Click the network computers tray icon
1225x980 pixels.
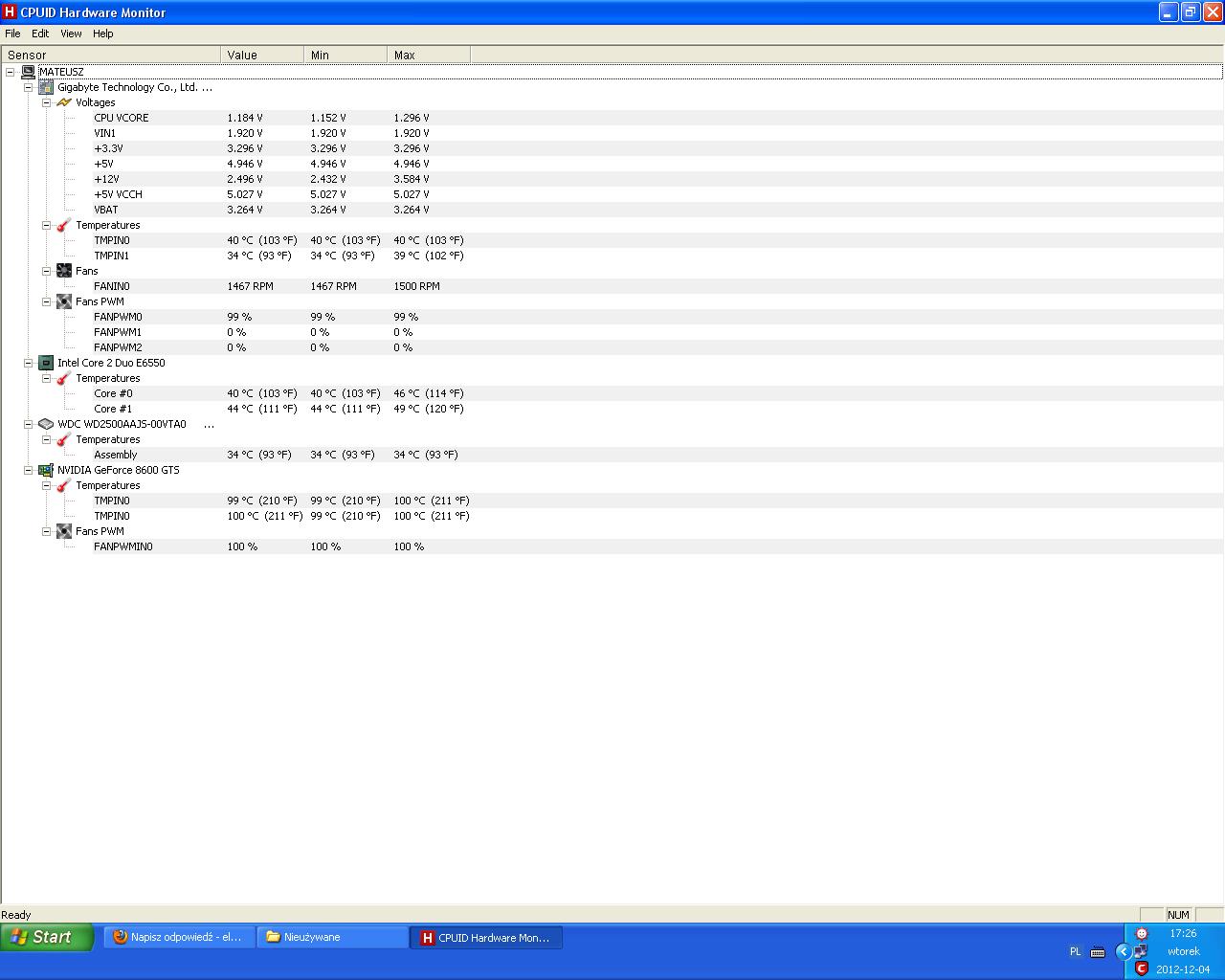[1141, 951]
